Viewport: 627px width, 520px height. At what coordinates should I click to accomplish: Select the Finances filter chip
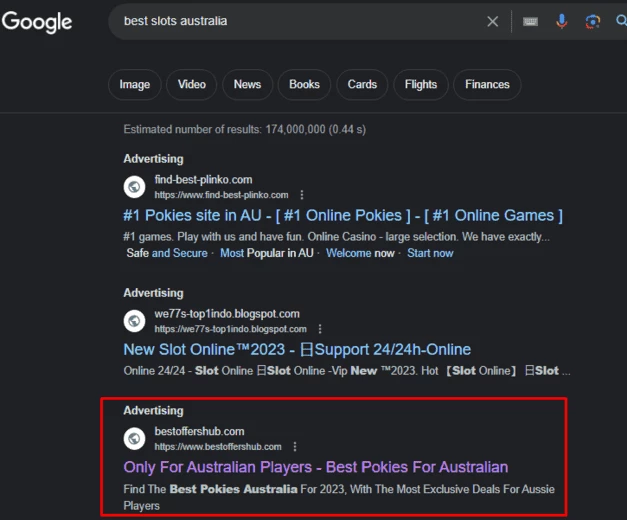[x=487, y=84]
